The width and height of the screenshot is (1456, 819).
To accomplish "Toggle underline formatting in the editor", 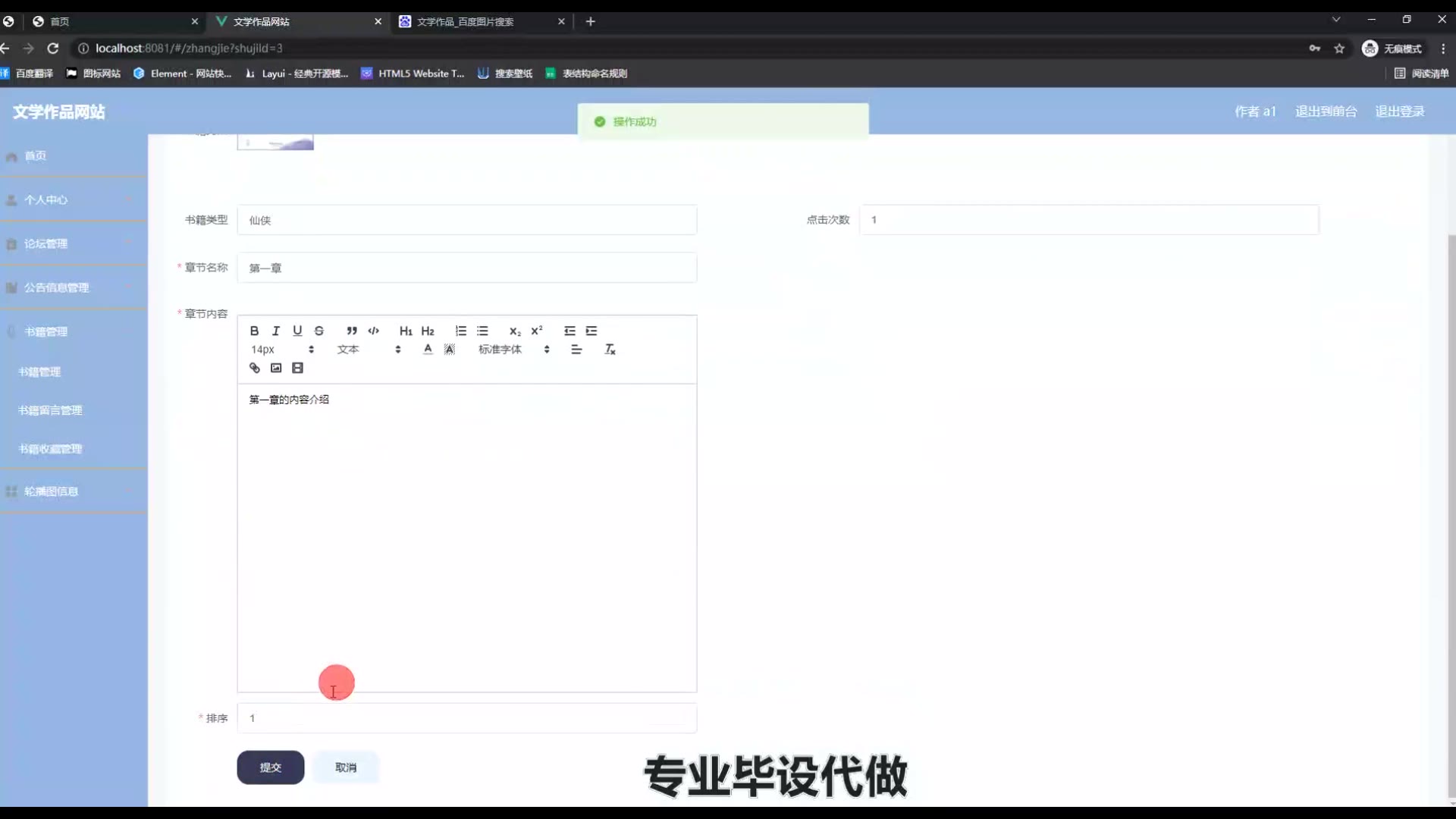I will click(297, 331).
